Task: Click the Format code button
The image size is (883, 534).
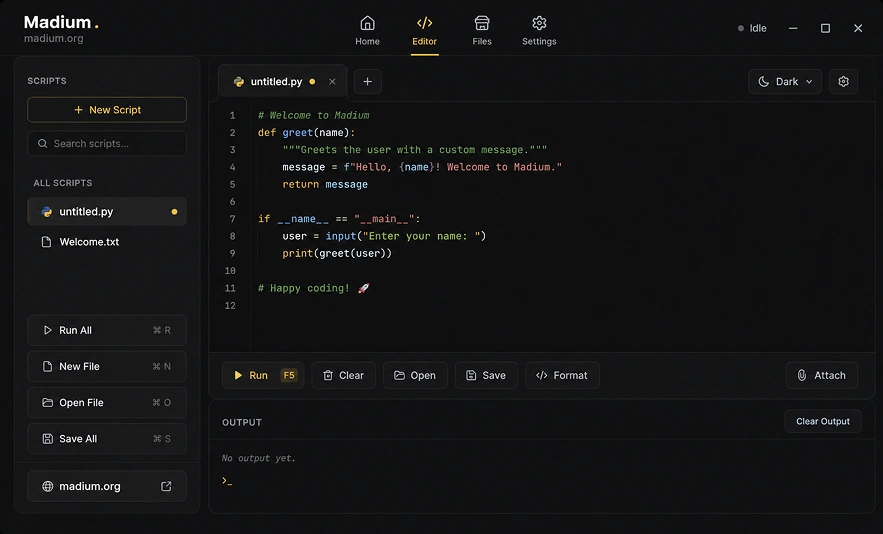Action: point(562,375)
